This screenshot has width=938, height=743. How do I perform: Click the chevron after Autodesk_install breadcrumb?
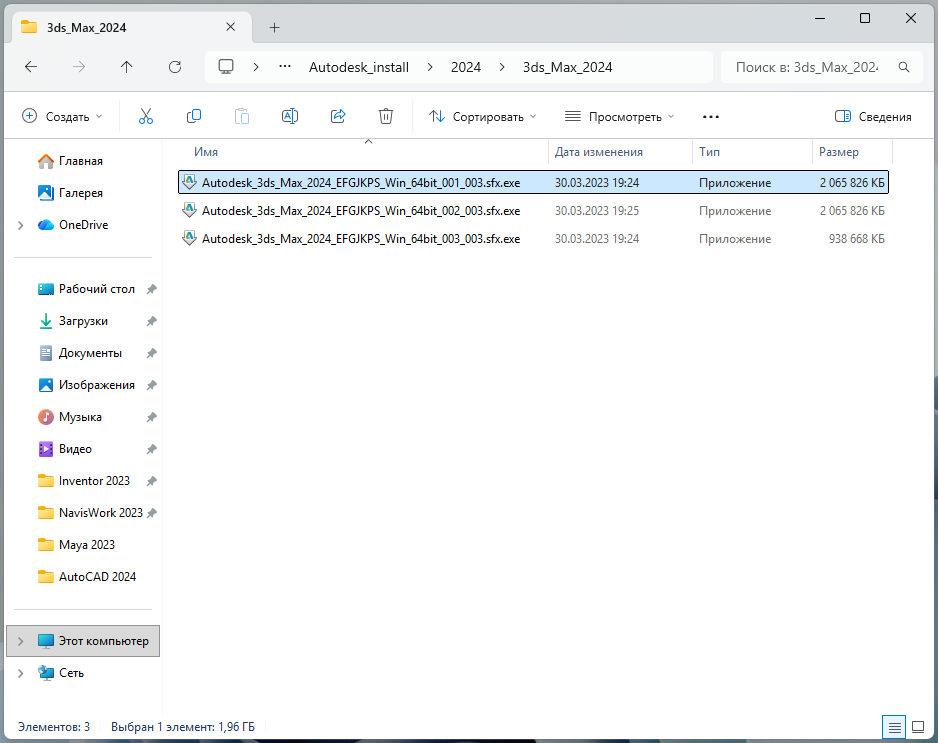coord(430,67)
